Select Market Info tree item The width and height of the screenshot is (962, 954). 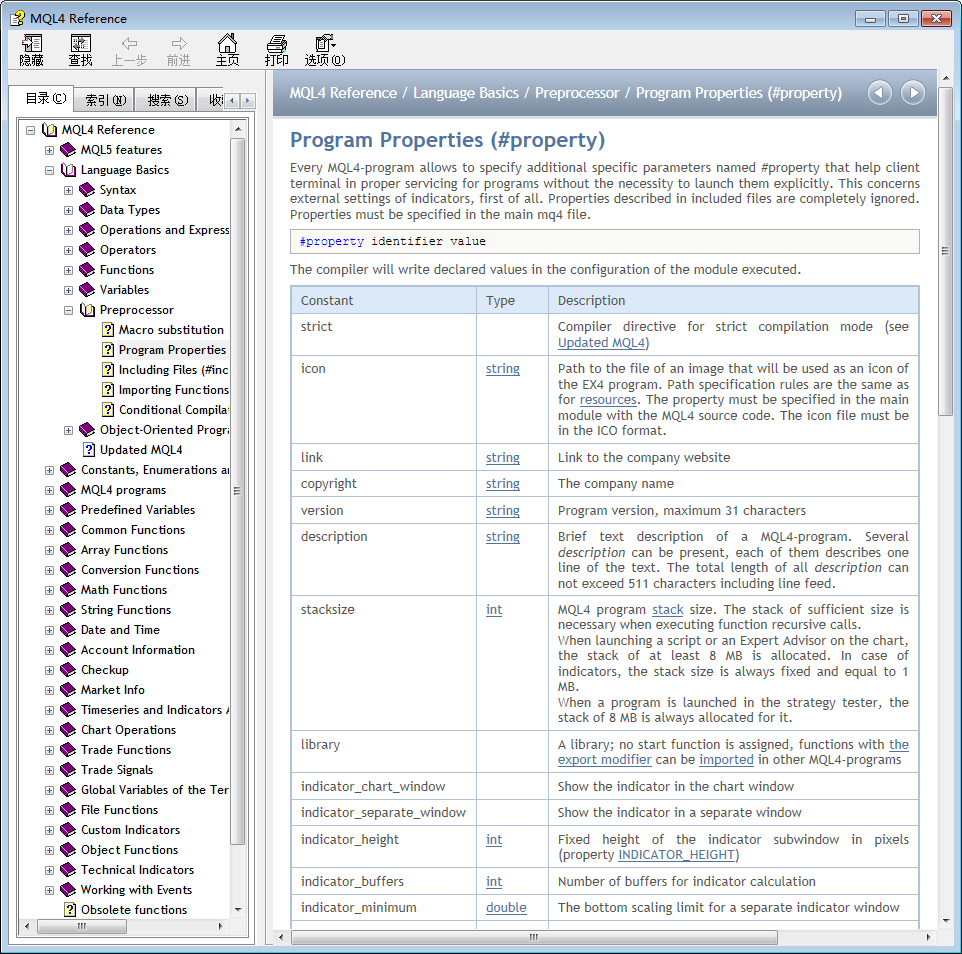[113, 690]
